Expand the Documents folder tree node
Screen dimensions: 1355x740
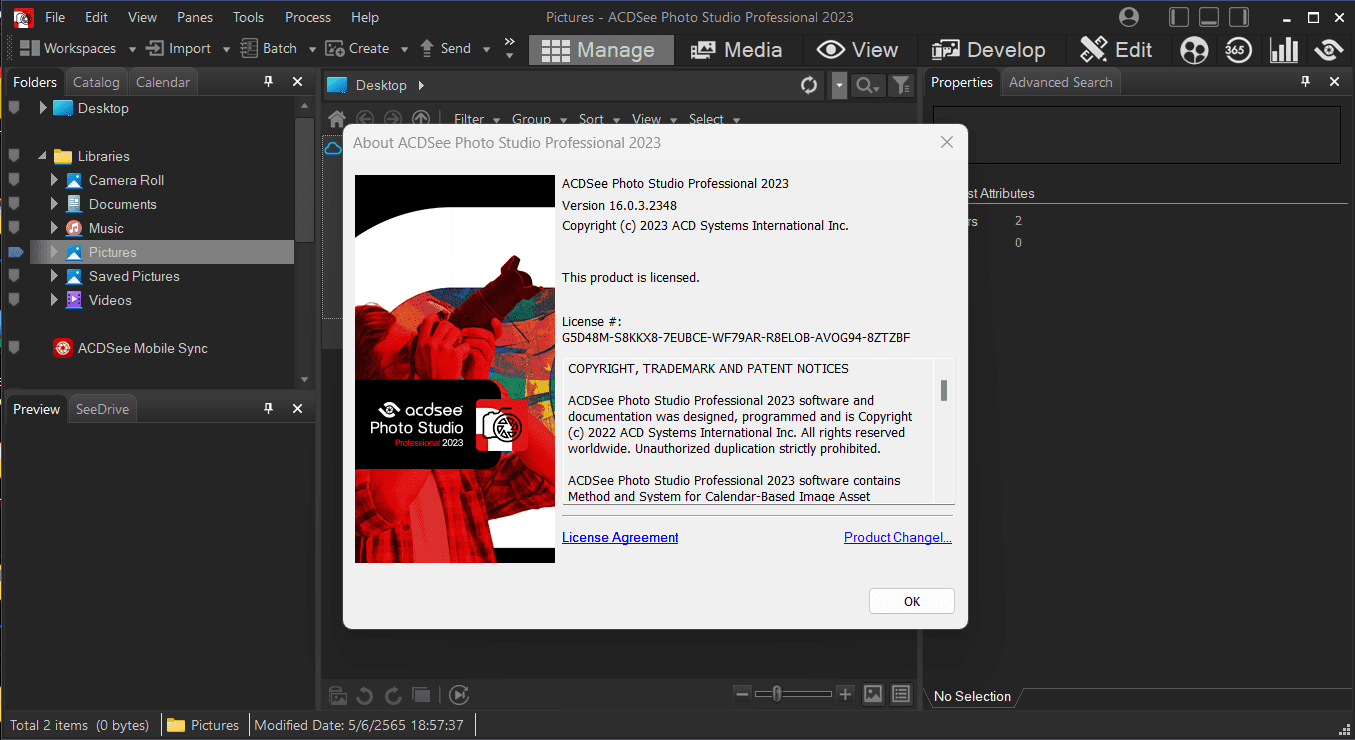coord(55,204)
